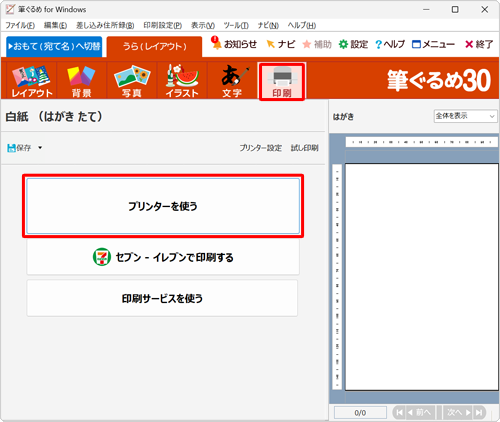500x422 pixels.
Task: Open the ナビ menu in menu bar
Action: tap(268, 25)
